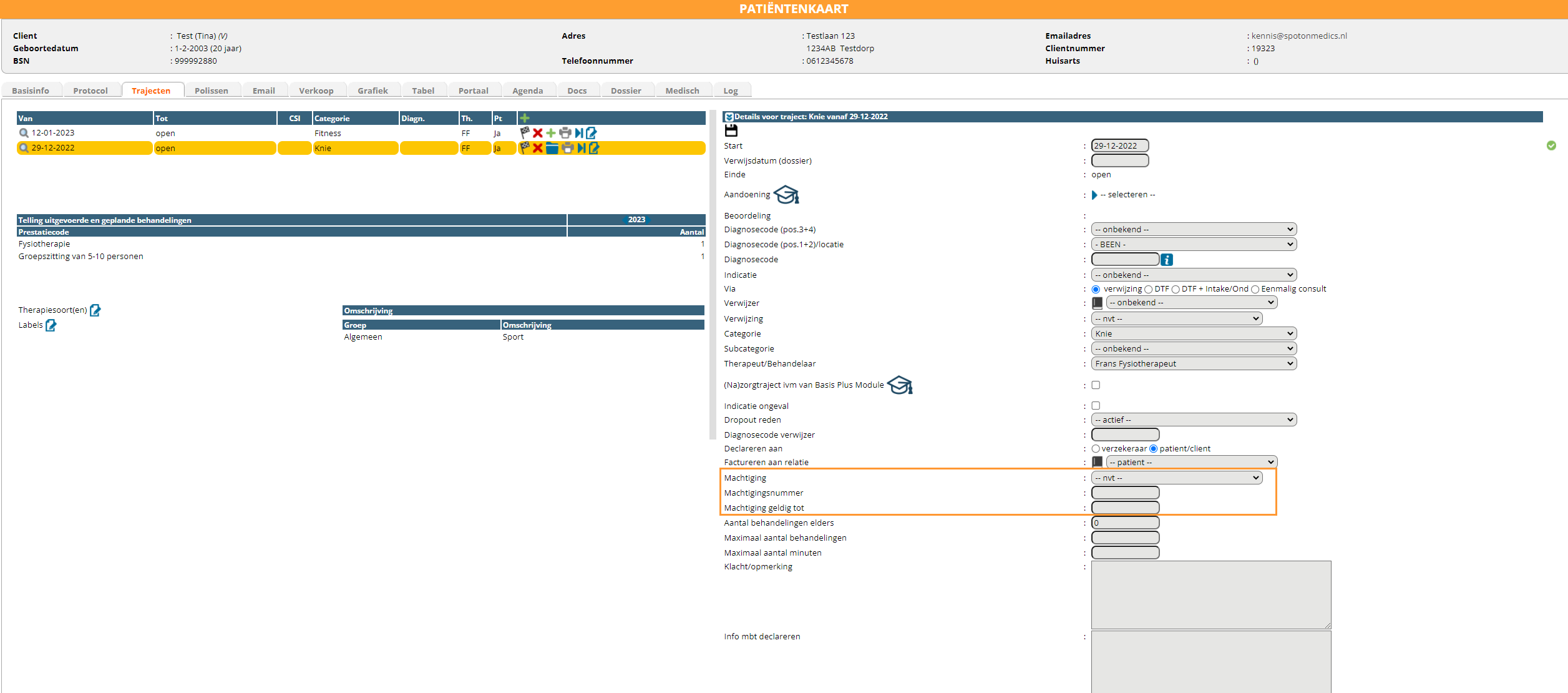The image size is (1568, 693).
Task: Open the Dossier tab
Action: click(625, 91)
